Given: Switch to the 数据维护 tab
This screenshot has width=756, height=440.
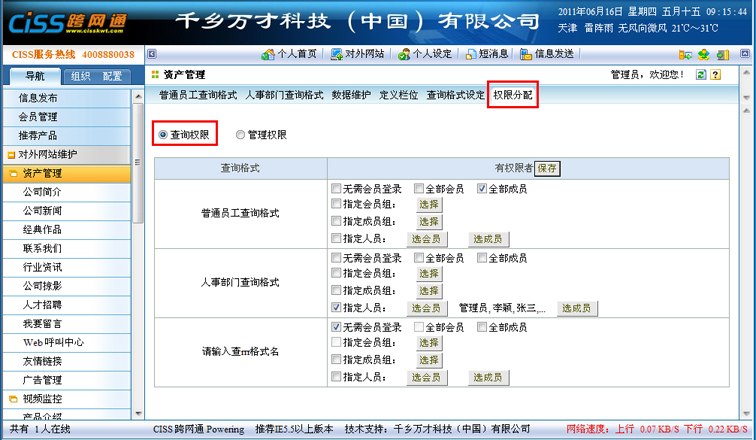Looking at the screenshot, I should (350, 95).
